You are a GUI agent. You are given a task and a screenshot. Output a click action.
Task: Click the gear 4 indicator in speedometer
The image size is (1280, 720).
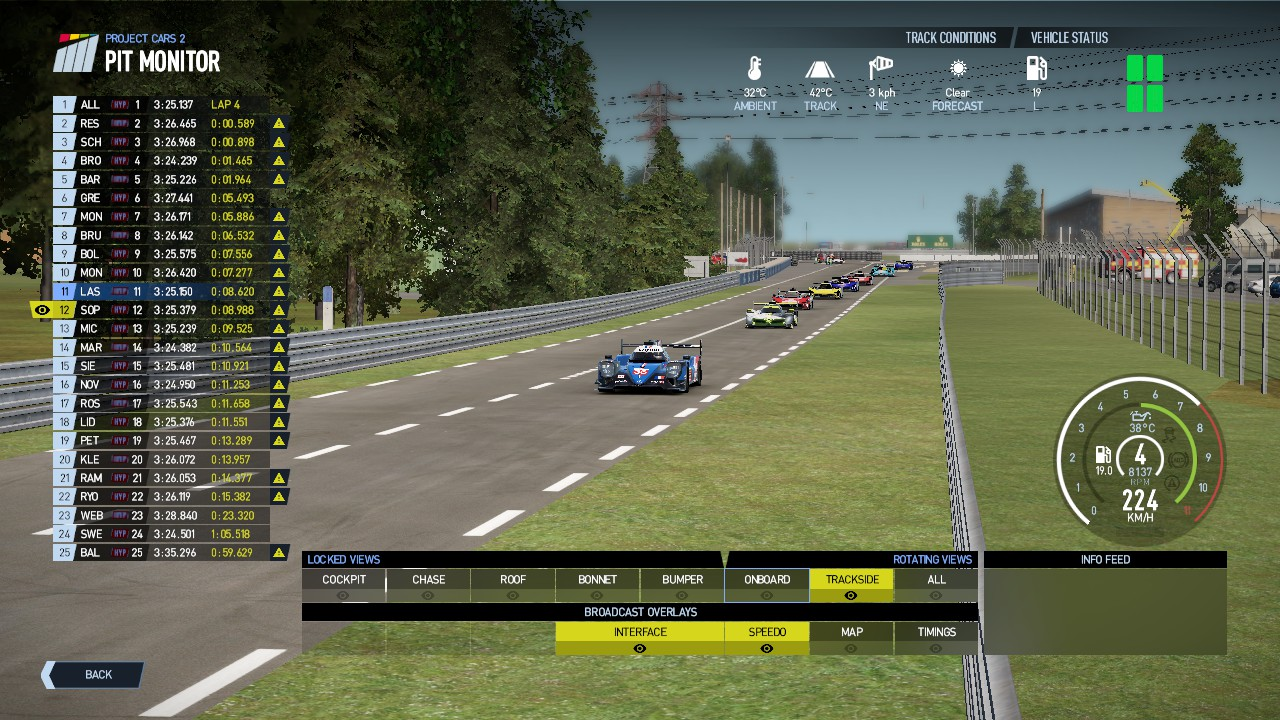(x=1140, y=454)
